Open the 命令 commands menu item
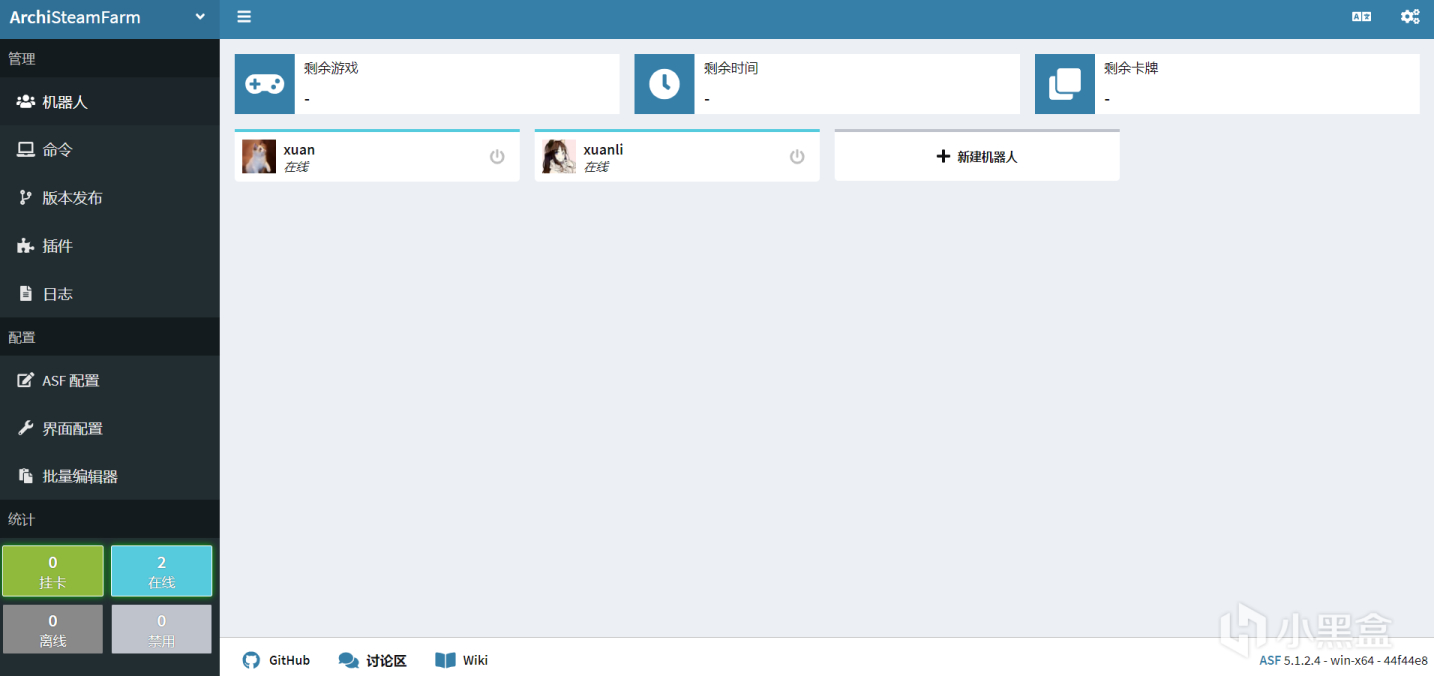This screenshot has width=1434, height=676. 110,150
